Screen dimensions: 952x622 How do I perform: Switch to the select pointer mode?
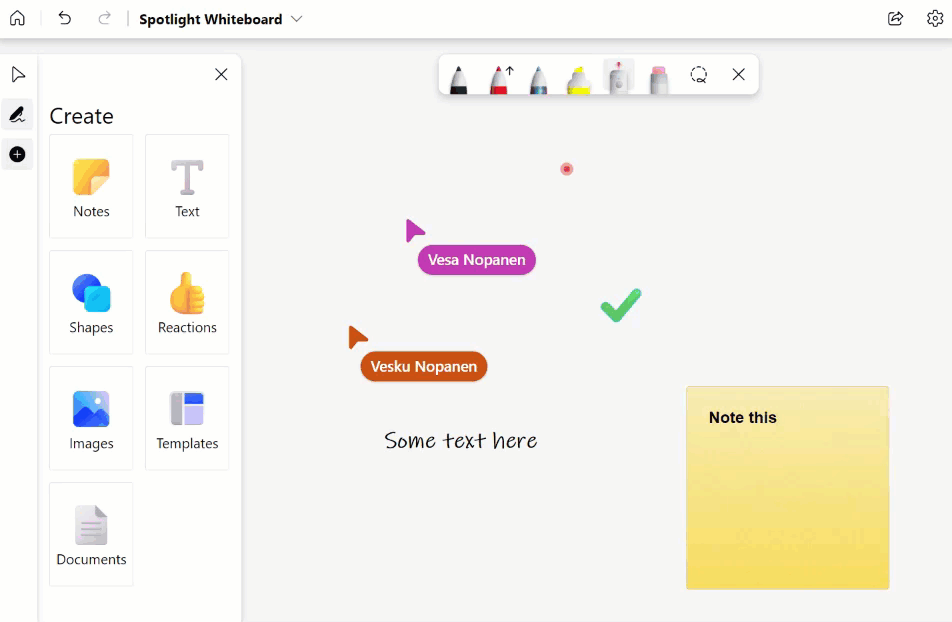[18, 75]
